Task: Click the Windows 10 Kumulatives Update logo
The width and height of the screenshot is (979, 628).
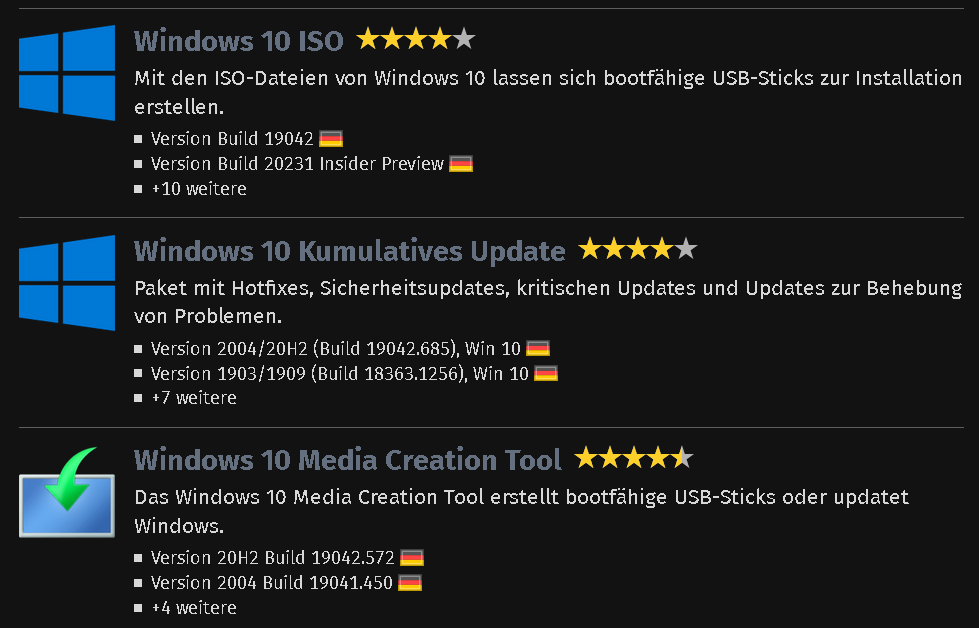Action: coord(67,283)
